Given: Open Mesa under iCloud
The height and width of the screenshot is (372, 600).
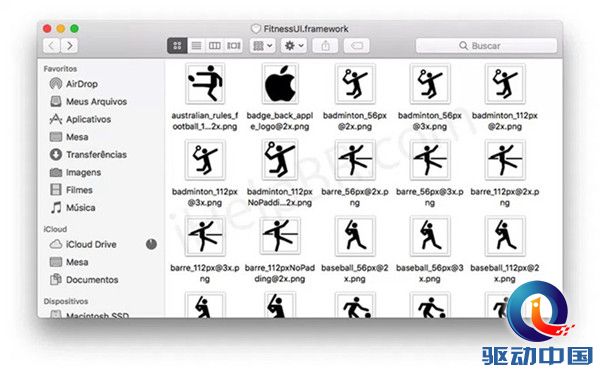Looking at the screenshot, I should (x=69, y=262).
